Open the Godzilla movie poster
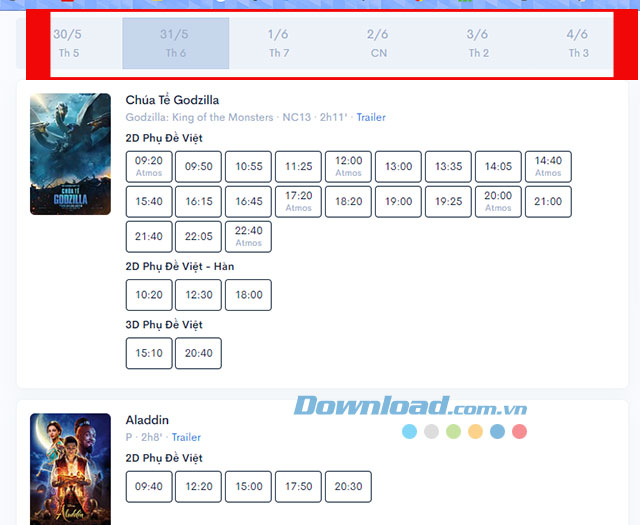Image resolution: width=640 pixels, height=525 pixels. [x=70, y=154]
